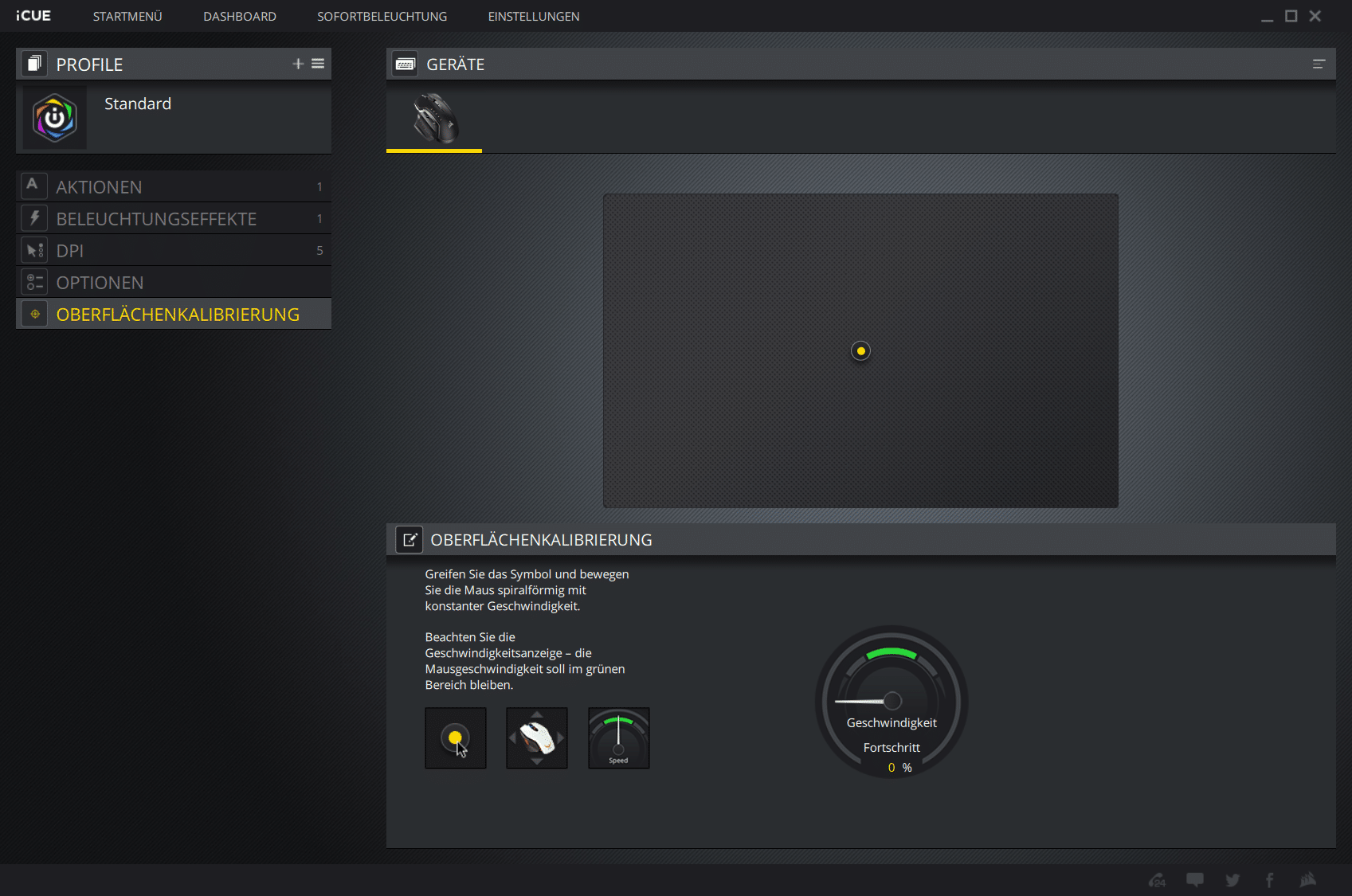This screenshot has height=896, width=1352.
Task: Switch to the Dashboard tab
Action: [239, 17]
